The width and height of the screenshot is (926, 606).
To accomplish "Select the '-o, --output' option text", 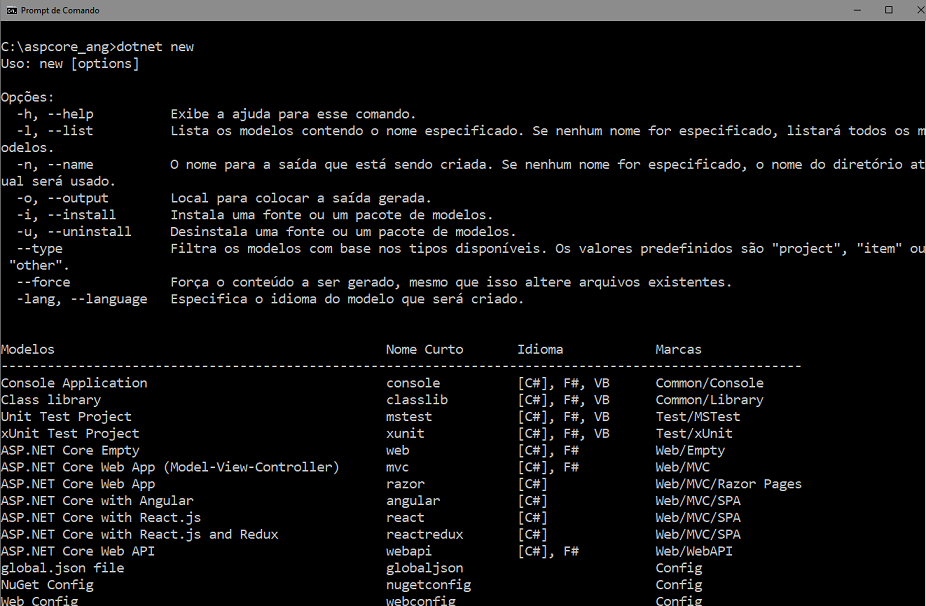I will click(x=63, y=198).
